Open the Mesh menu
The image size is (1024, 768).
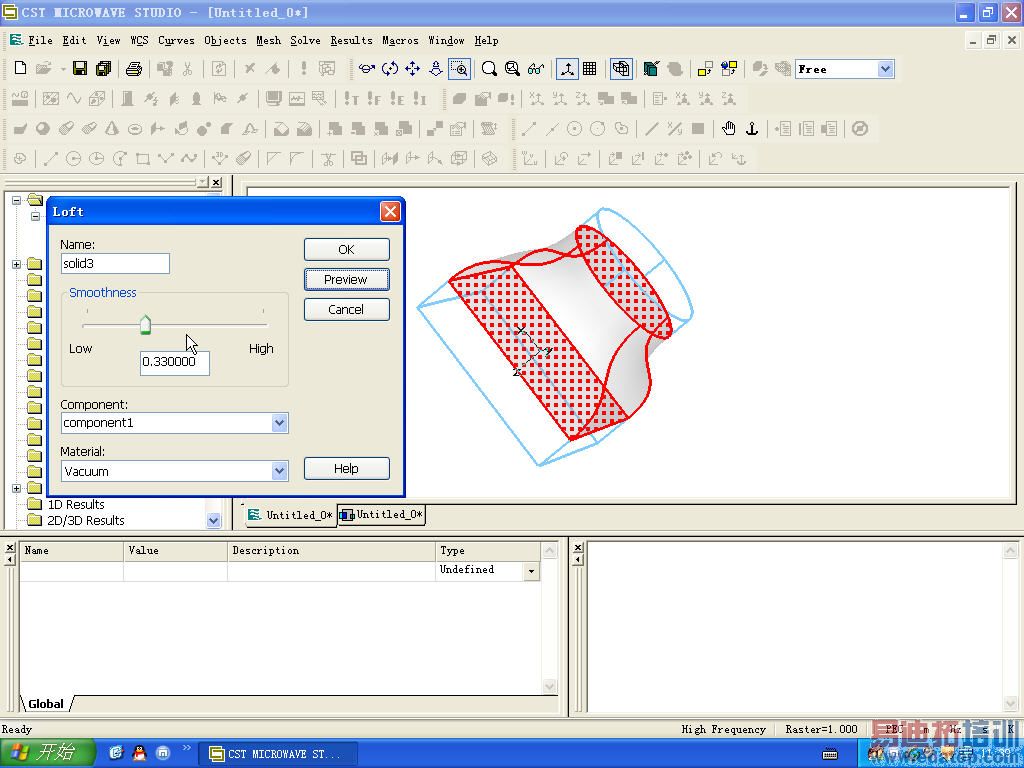[268, 40]
